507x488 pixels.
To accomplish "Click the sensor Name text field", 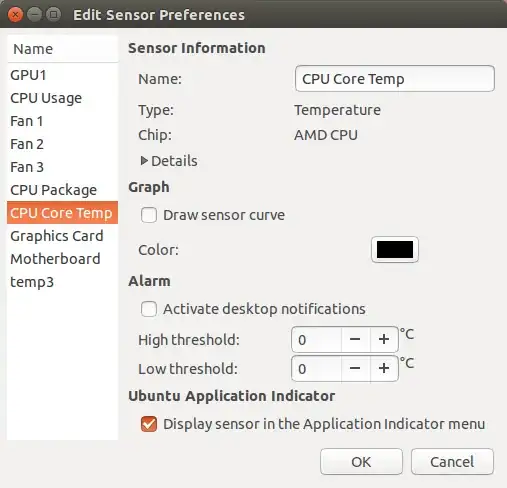I will 395,79.
